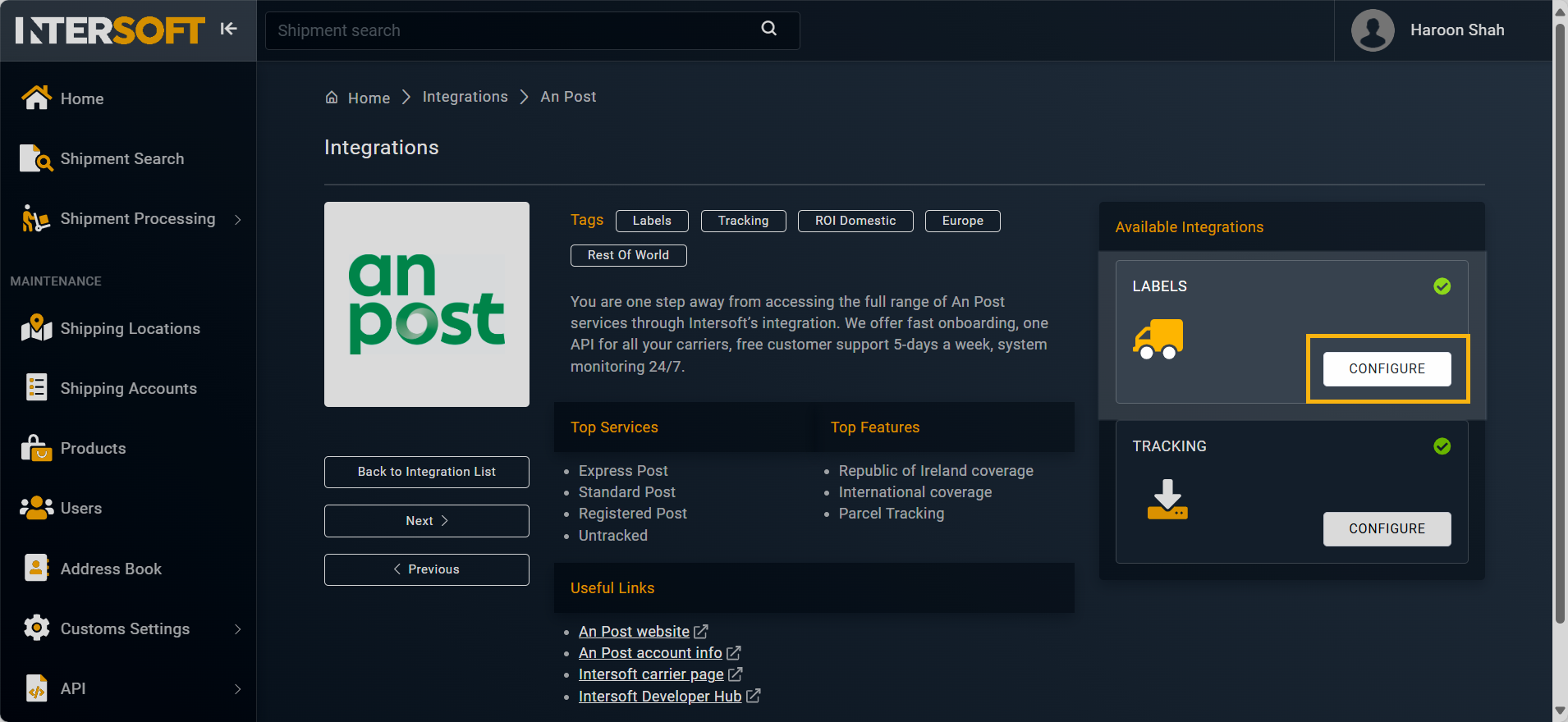Click the Shipment search input field

(x=532, y=30)
